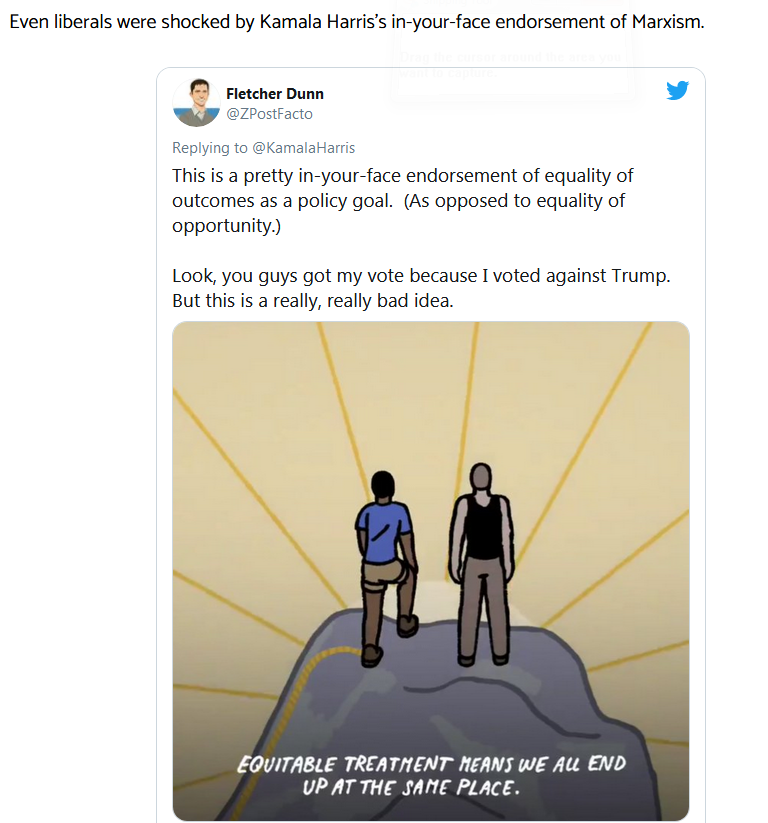The width and height of the screenshot is (768, 823).
Task: Open Fletcher Dunn's profile avatar
Action: click(196, 103)
